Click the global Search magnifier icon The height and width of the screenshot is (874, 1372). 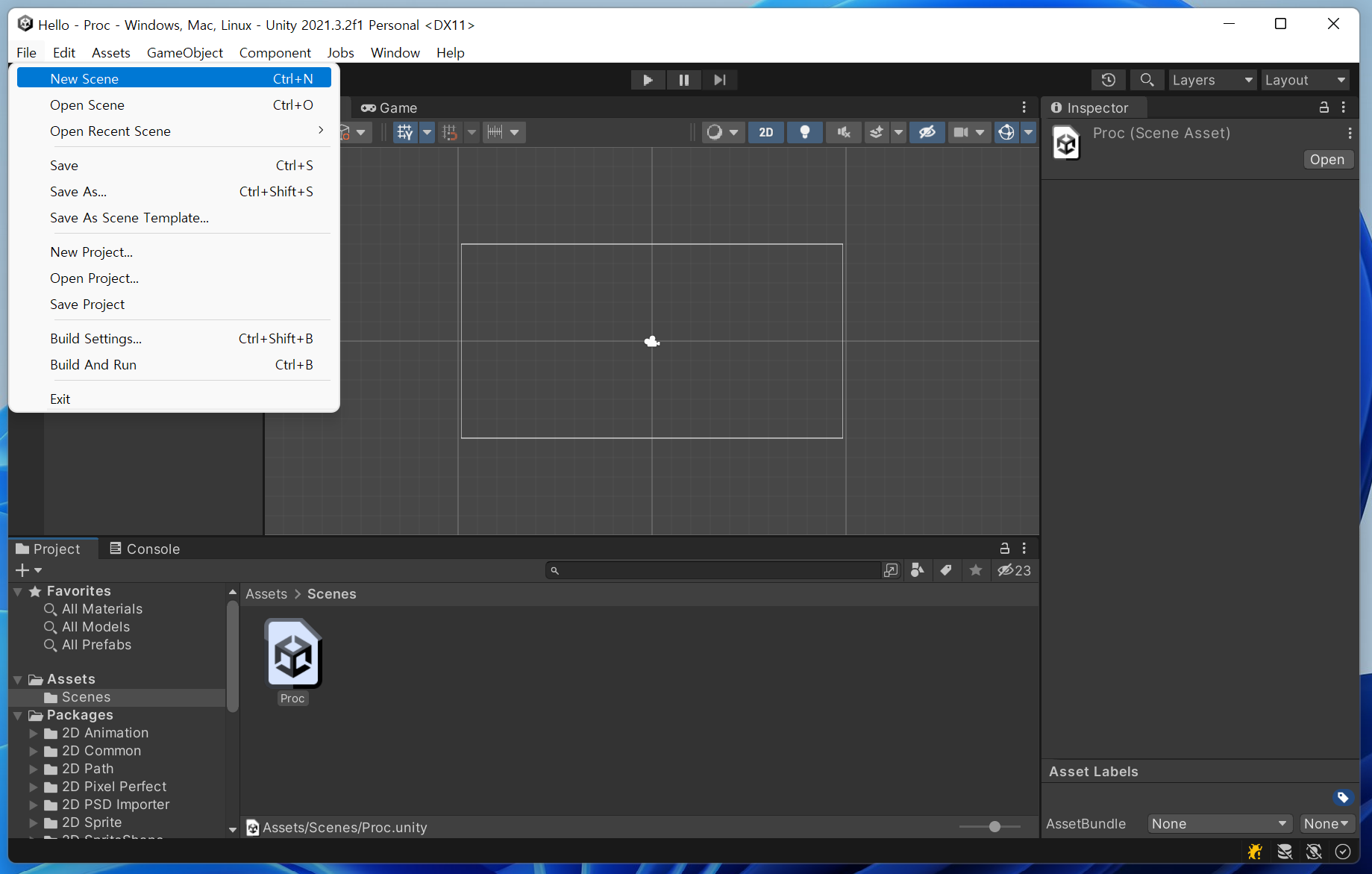tap(1147, 80)
